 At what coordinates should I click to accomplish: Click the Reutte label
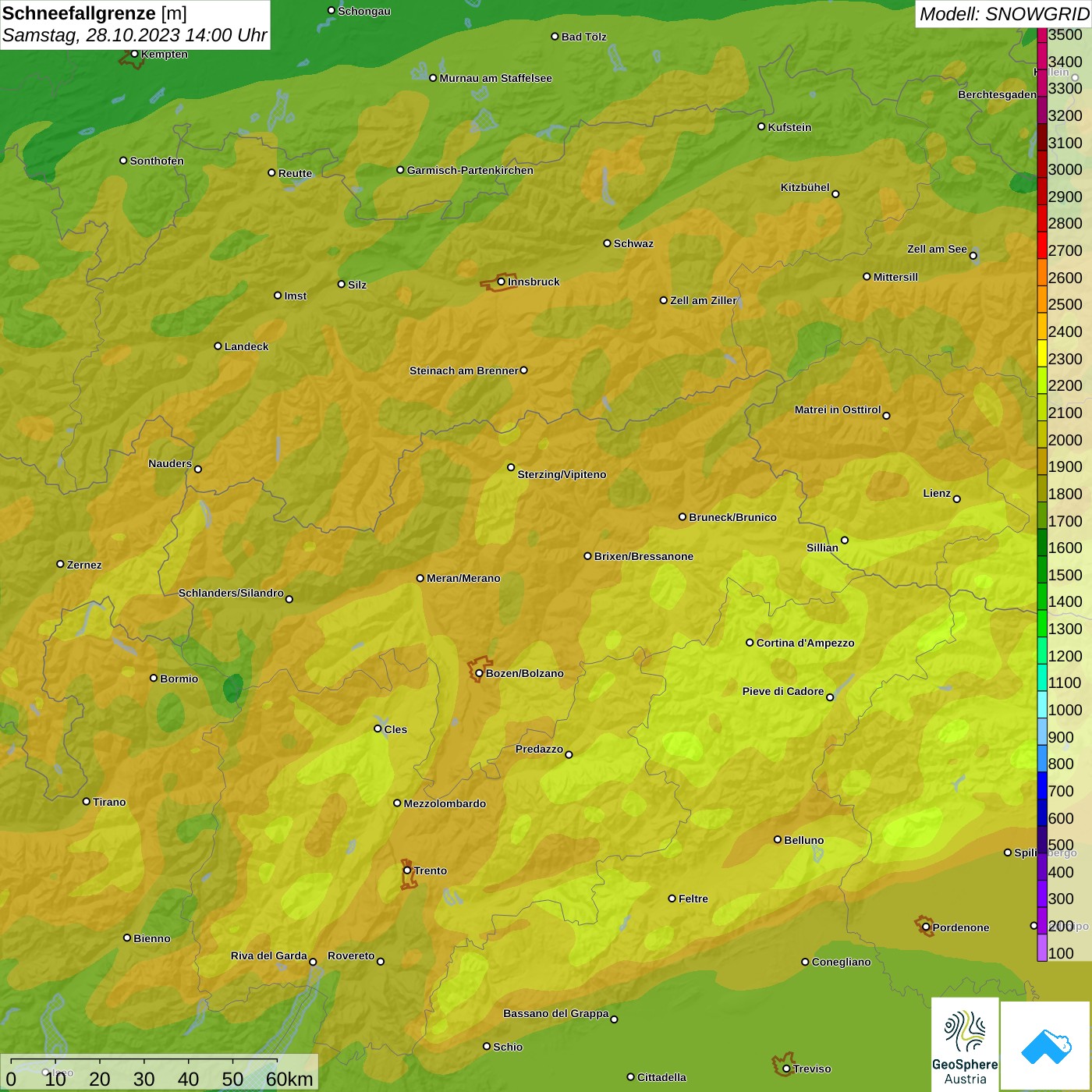tap(295, 173)
